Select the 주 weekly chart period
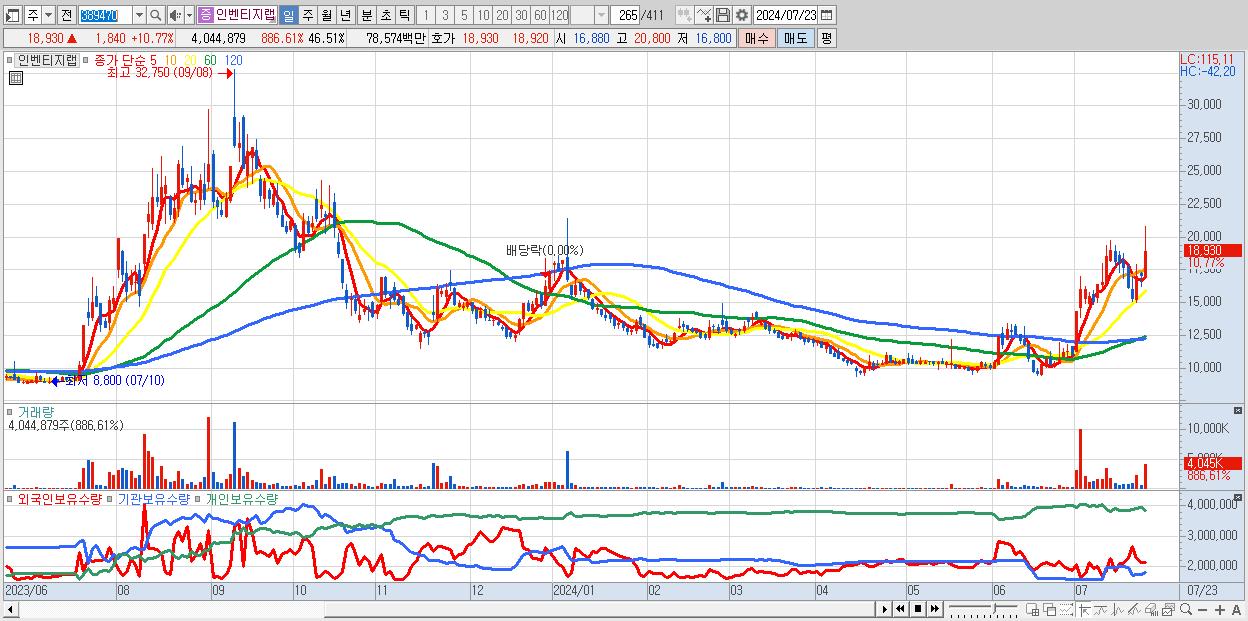 pyautogui.click(x=307, y=15)
